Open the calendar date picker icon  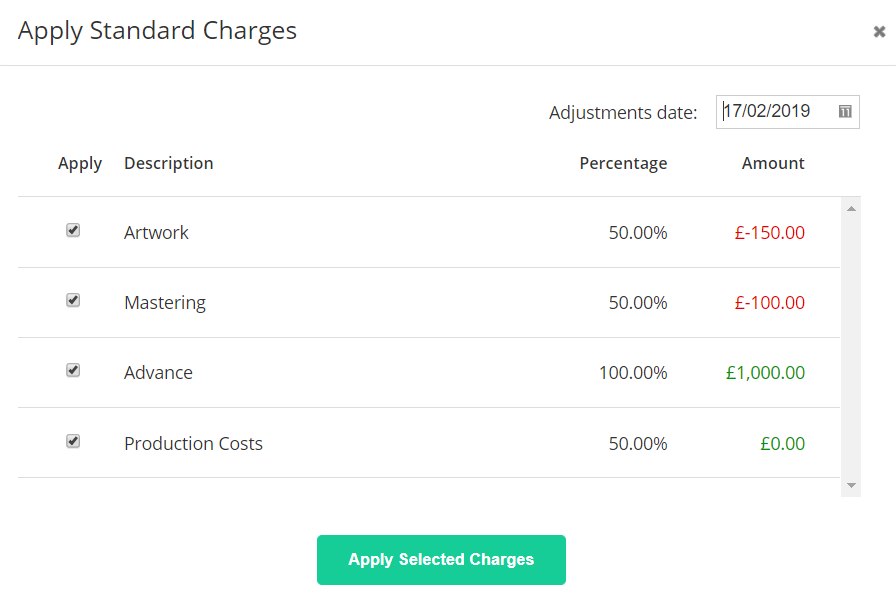point(845,111)
